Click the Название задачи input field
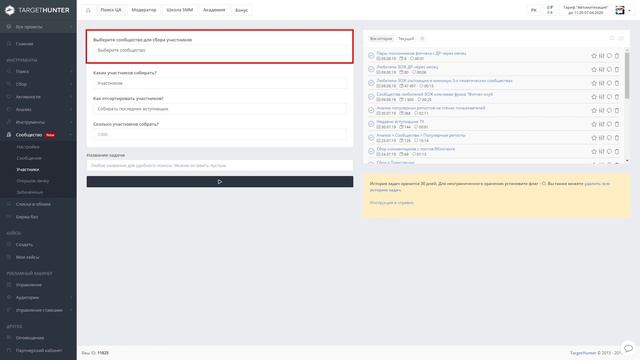Screen dimensions: 640x360 pyautogui.click(x=220, y=165)
